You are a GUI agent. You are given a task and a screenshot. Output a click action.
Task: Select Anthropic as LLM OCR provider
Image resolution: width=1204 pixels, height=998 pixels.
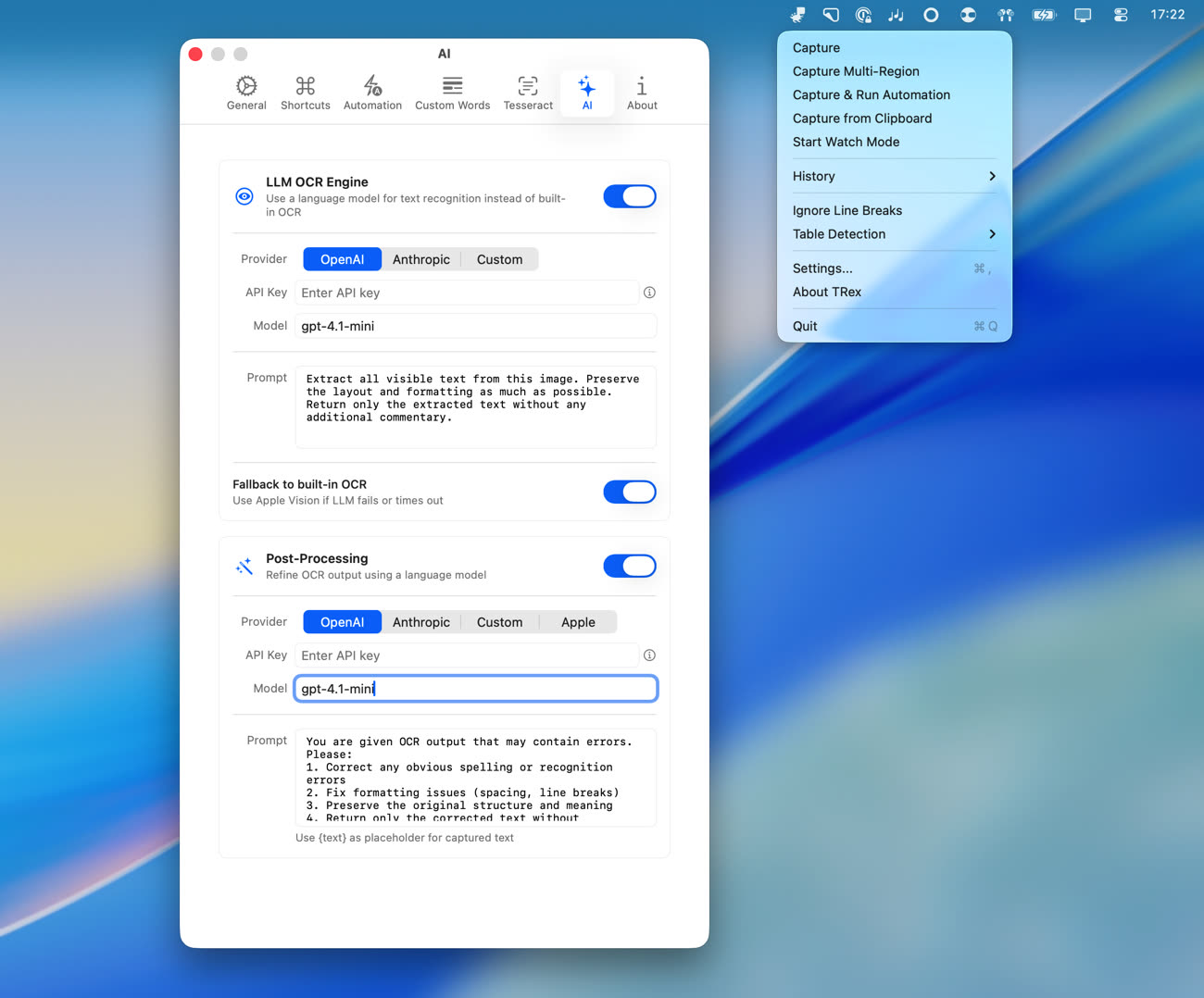point(420,259)
